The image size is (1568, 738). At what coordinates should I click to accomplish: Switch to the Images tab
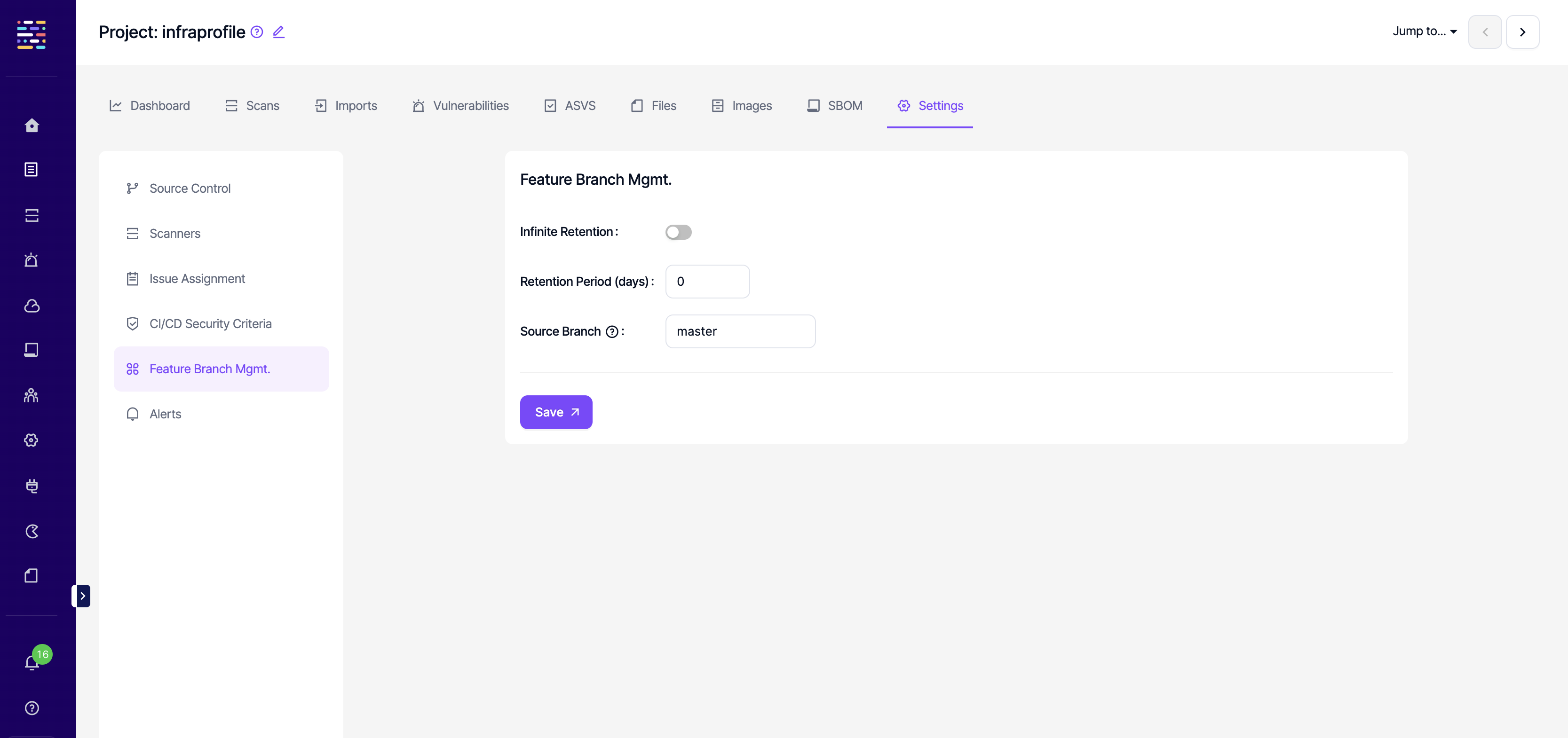click(x=741, y=106)
